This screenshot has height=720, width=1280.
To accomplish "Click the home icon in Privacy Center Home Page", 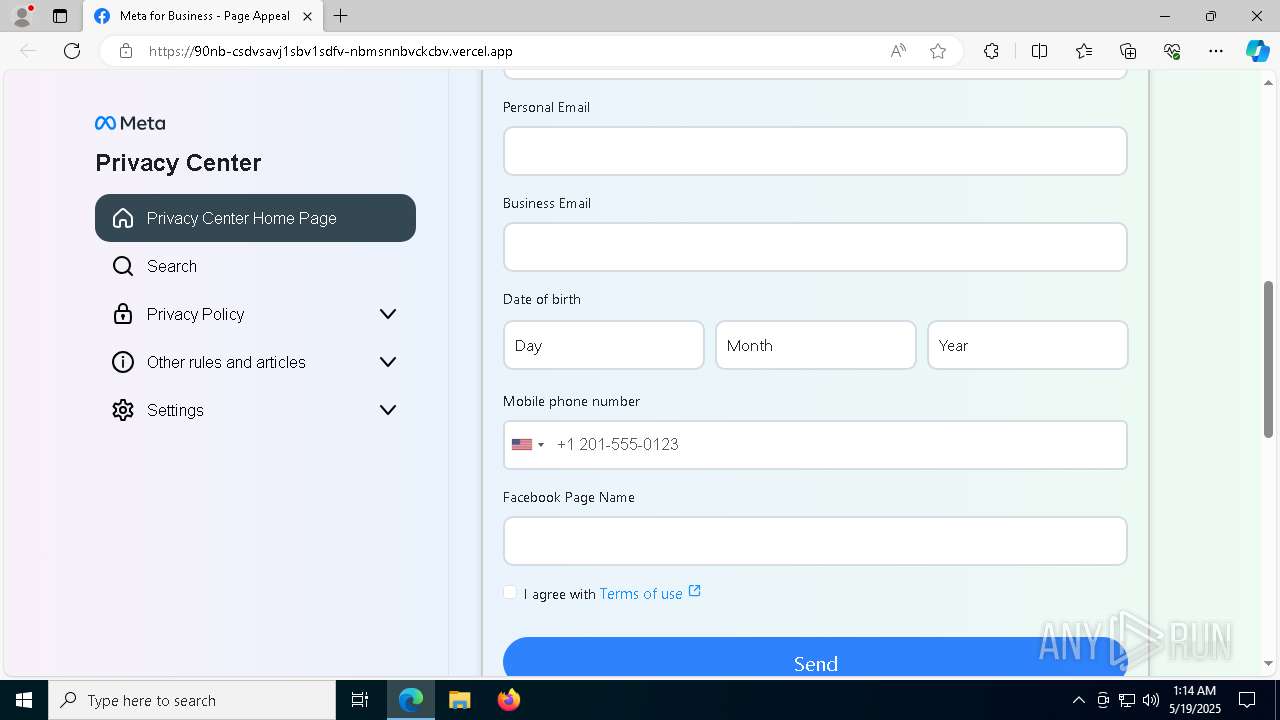I will click(x=123, y=218).
